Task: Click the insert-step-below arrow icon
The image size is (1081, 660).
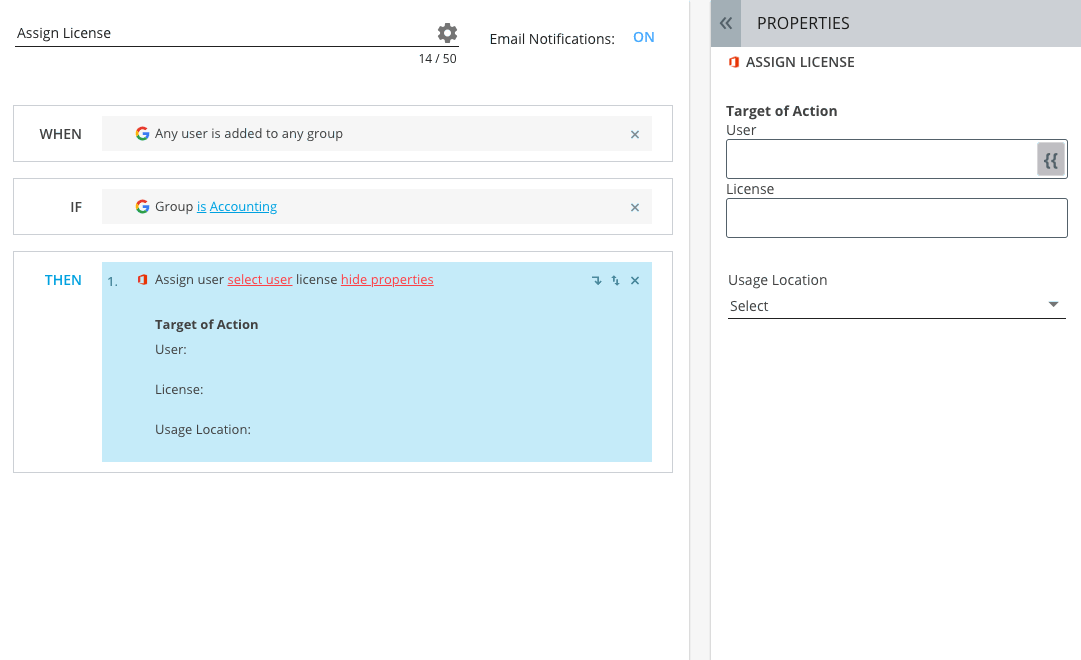Action: click(x=596, y=280)
